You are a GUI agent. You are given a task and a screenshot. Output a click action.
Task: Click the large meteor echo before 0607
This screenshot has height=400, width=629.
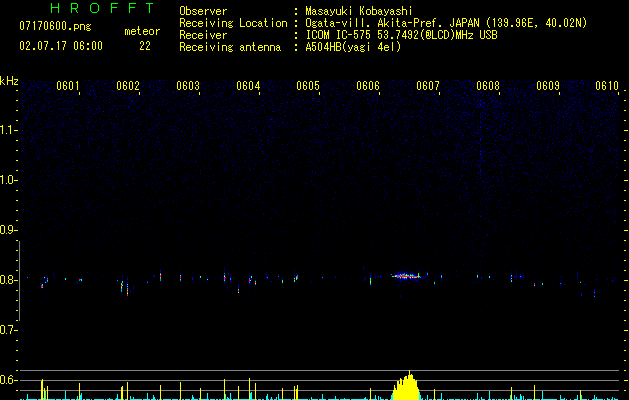406,275
